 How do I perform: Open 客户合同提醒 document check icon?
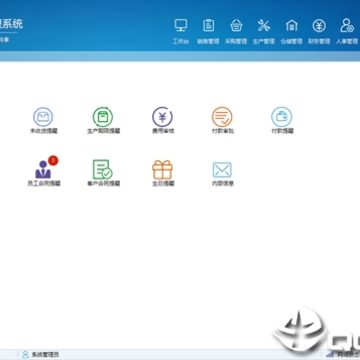click(103, 169)
